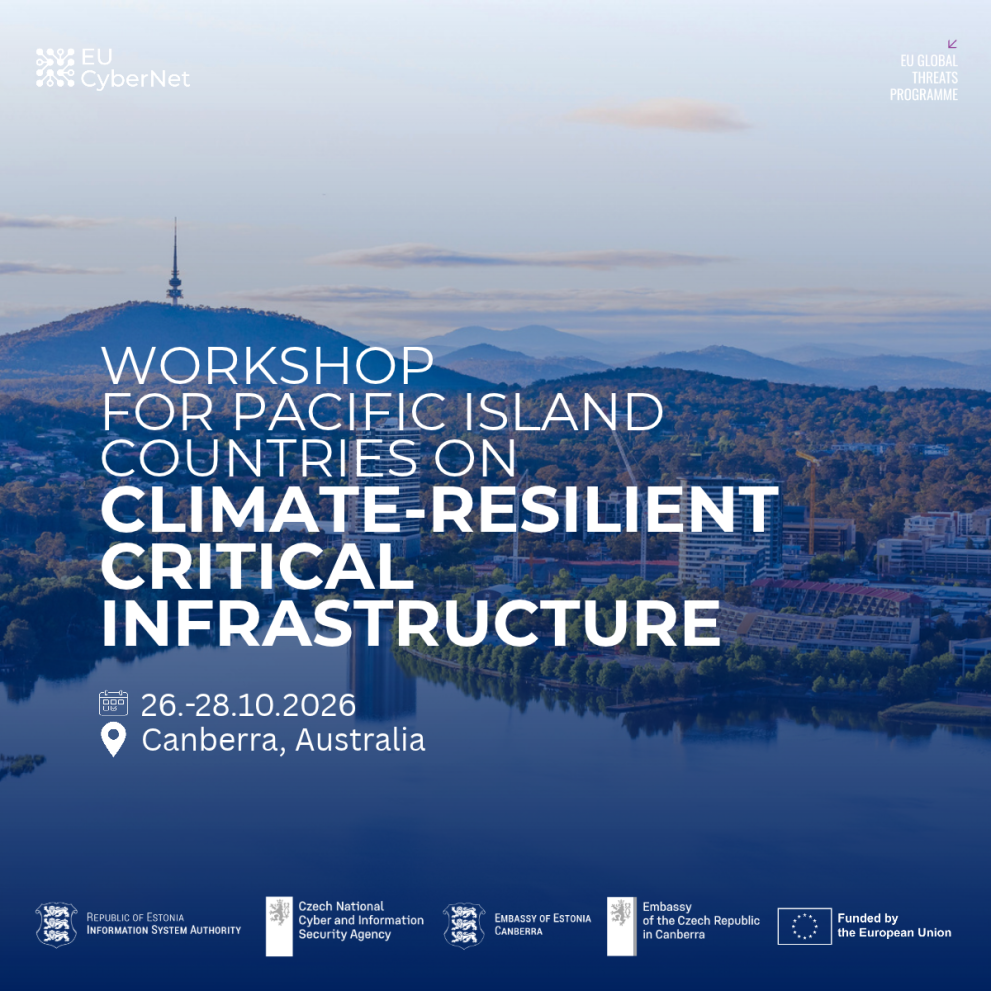The height and width of the screenshot is (991, 991).
Task: Click the Canberra, Australia location text
Action: [x=283, y=740]
